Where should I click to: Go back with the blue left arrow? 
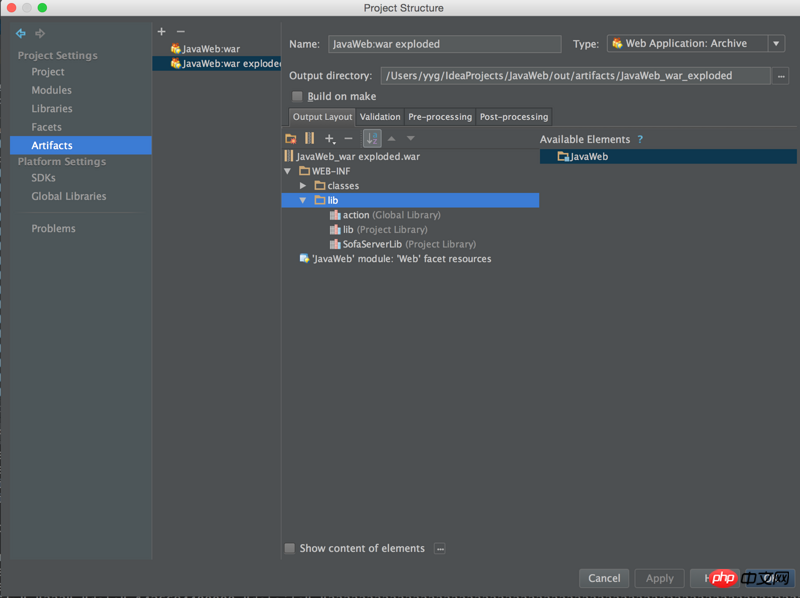[20, 34]
